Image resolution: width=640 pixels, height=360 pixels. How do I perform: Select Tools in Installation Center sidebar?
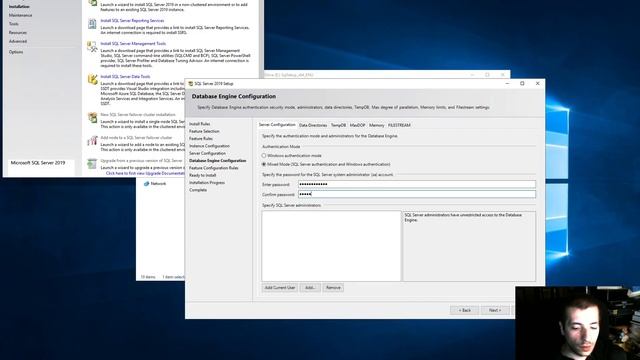tap(13, 24)
